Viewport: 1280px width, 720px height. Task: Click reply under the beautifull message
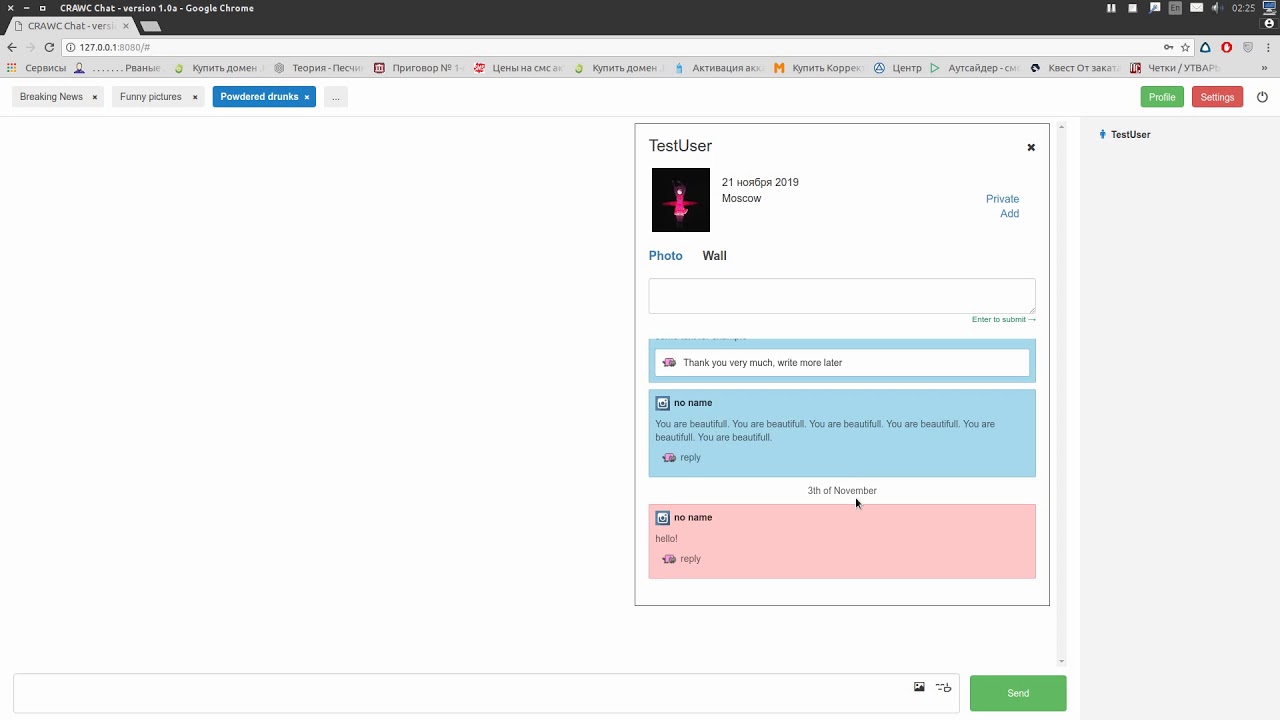[690, 458]
